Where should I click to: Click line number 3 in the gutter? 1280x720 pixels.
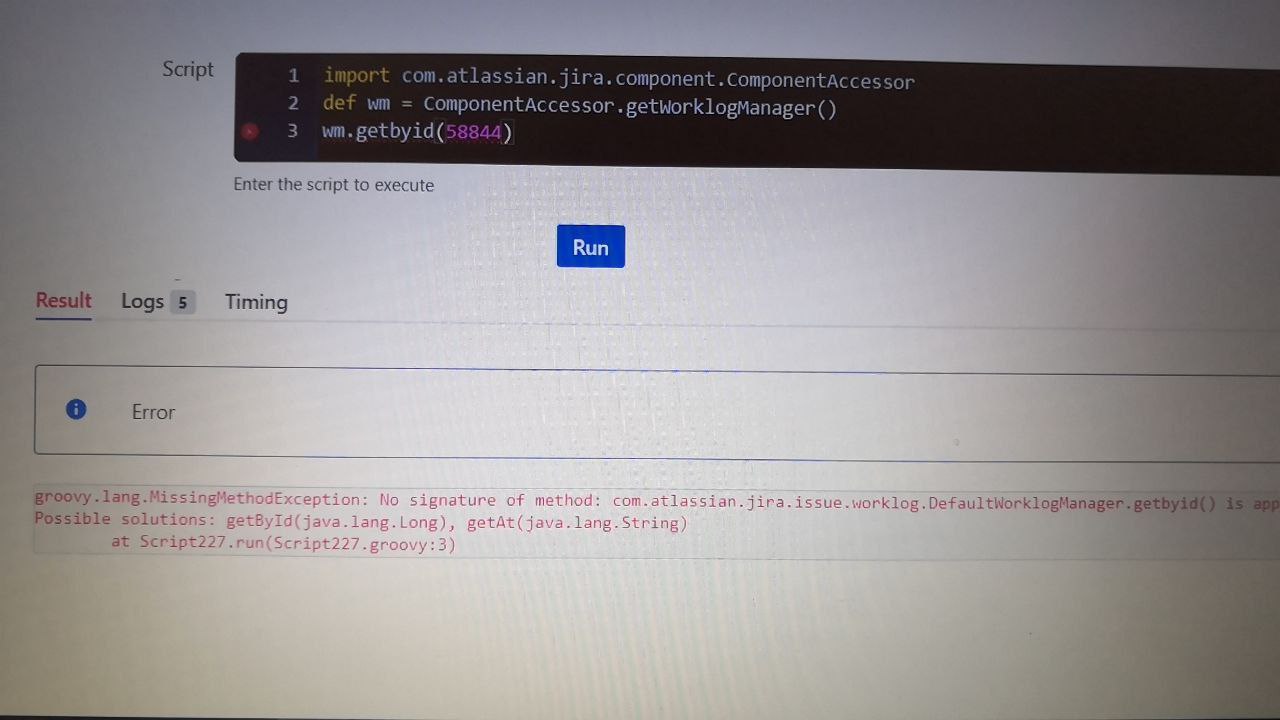click(x=292, y=131)
